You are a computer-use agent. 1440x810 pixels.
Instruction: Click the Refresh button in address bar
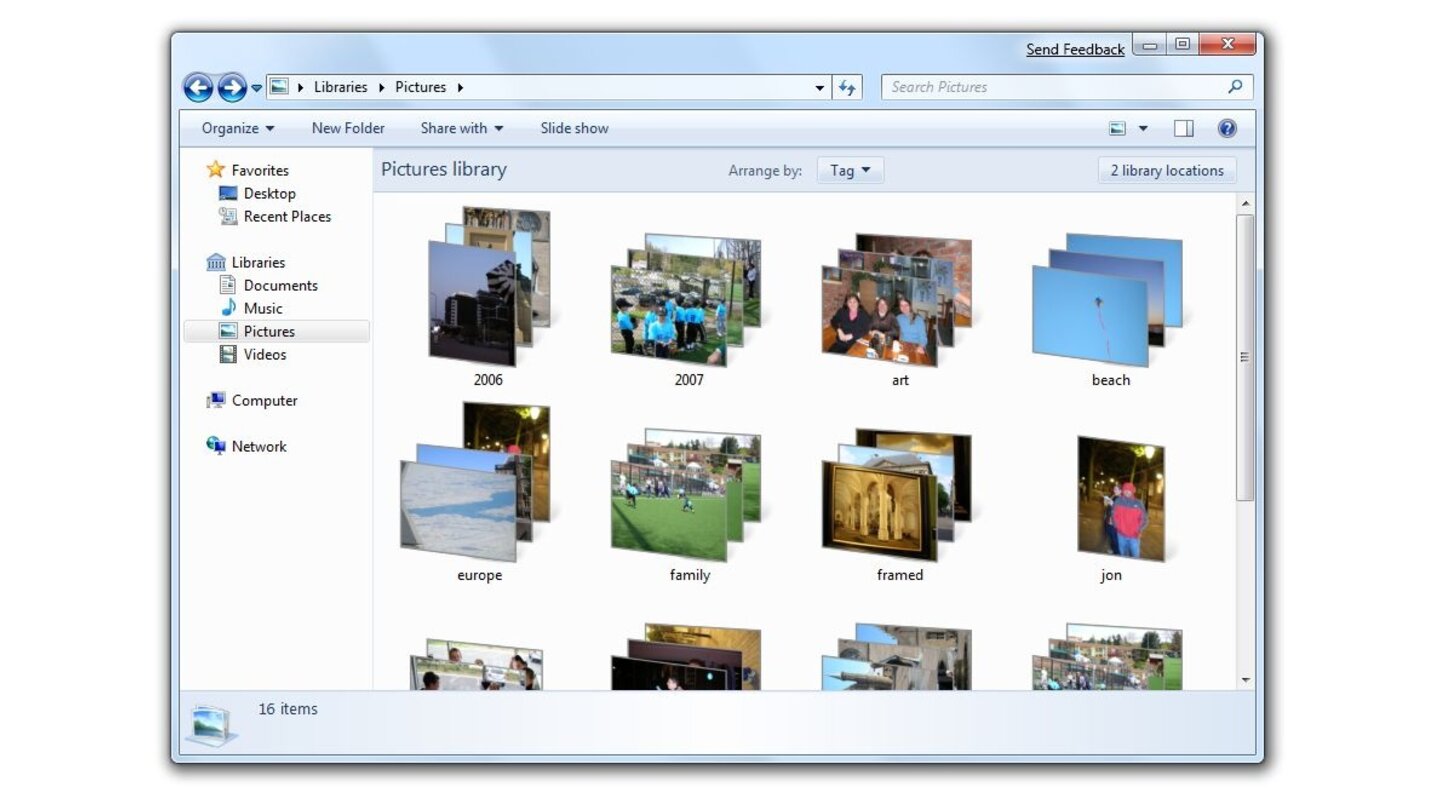(847, 88)
